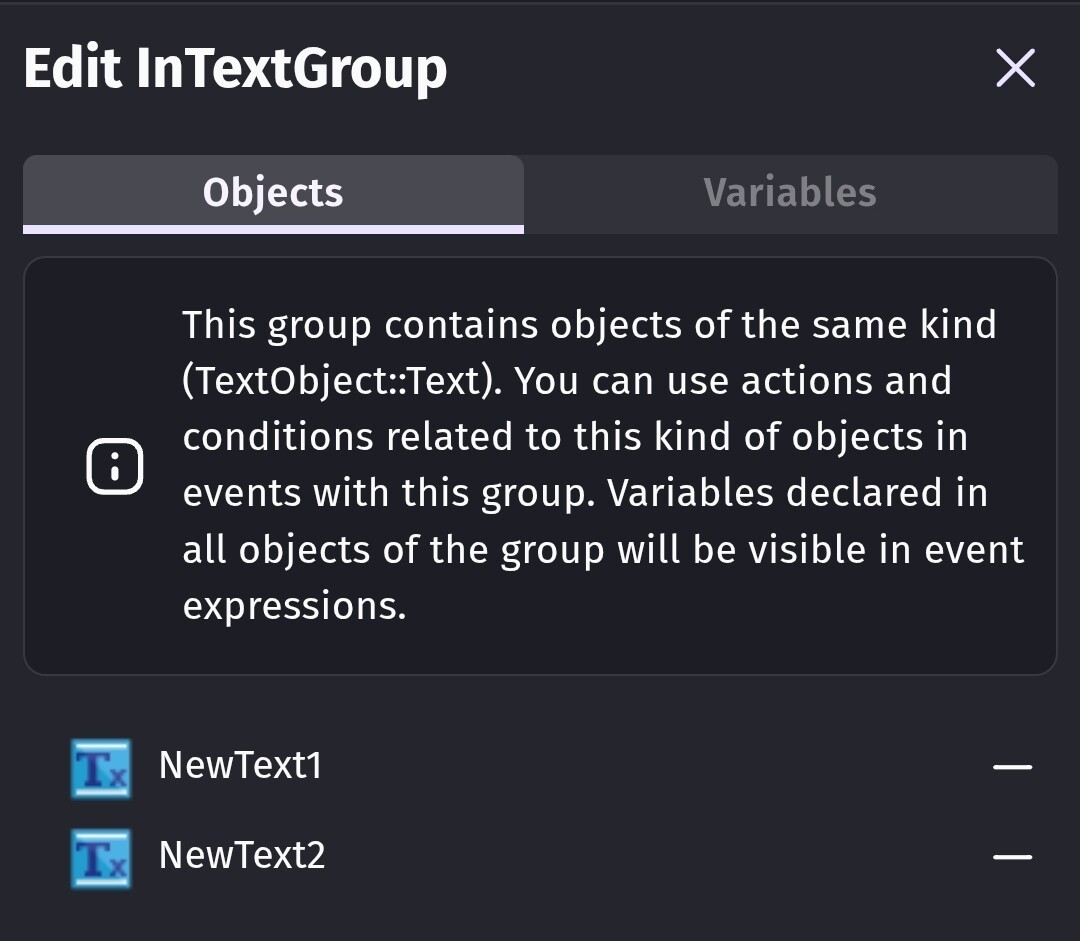Click "events with this group" text line

coord(585,493)
